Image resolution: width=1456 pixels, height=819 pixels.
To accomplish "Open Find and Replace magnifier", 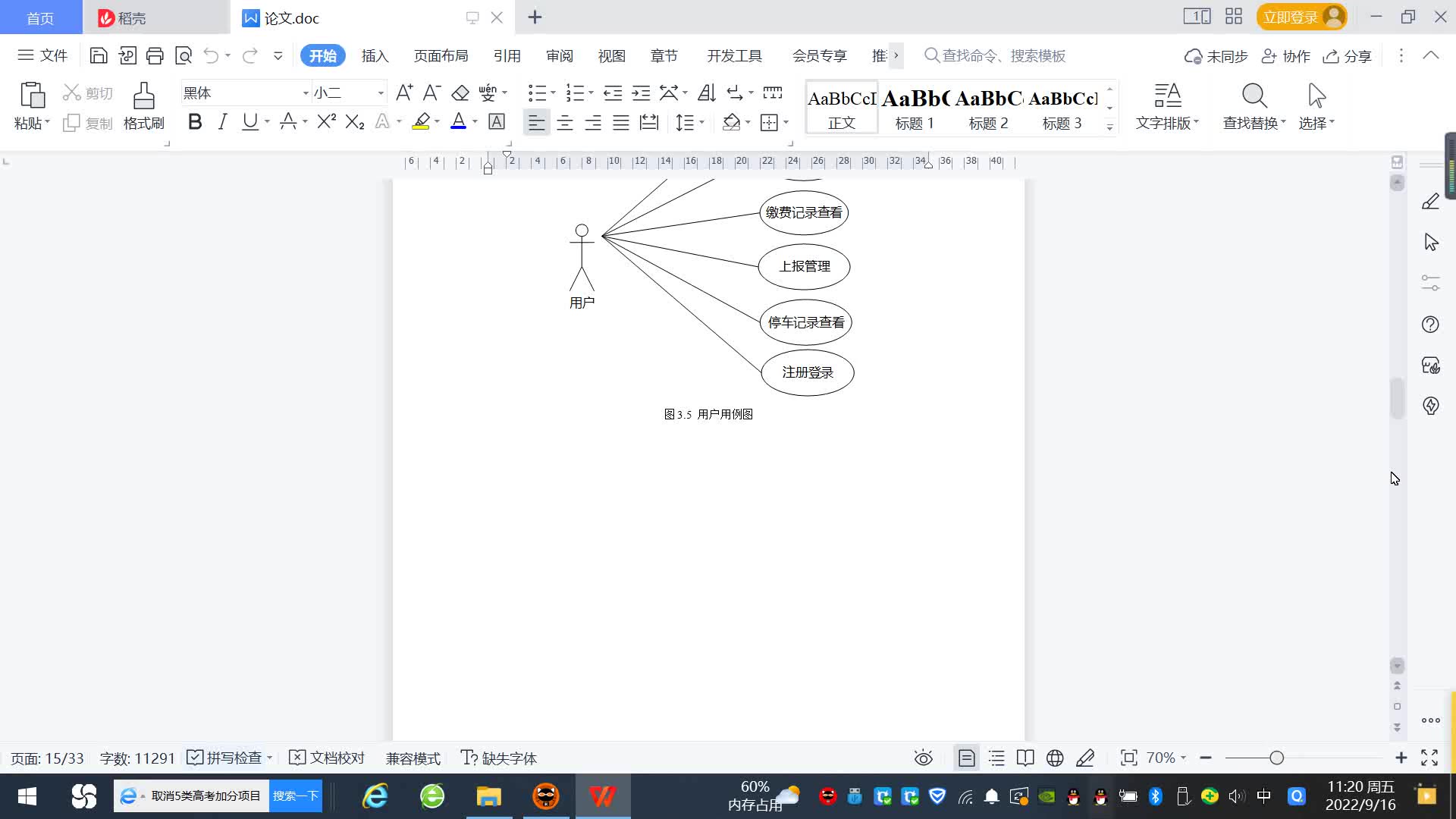I will point(1254,96).
